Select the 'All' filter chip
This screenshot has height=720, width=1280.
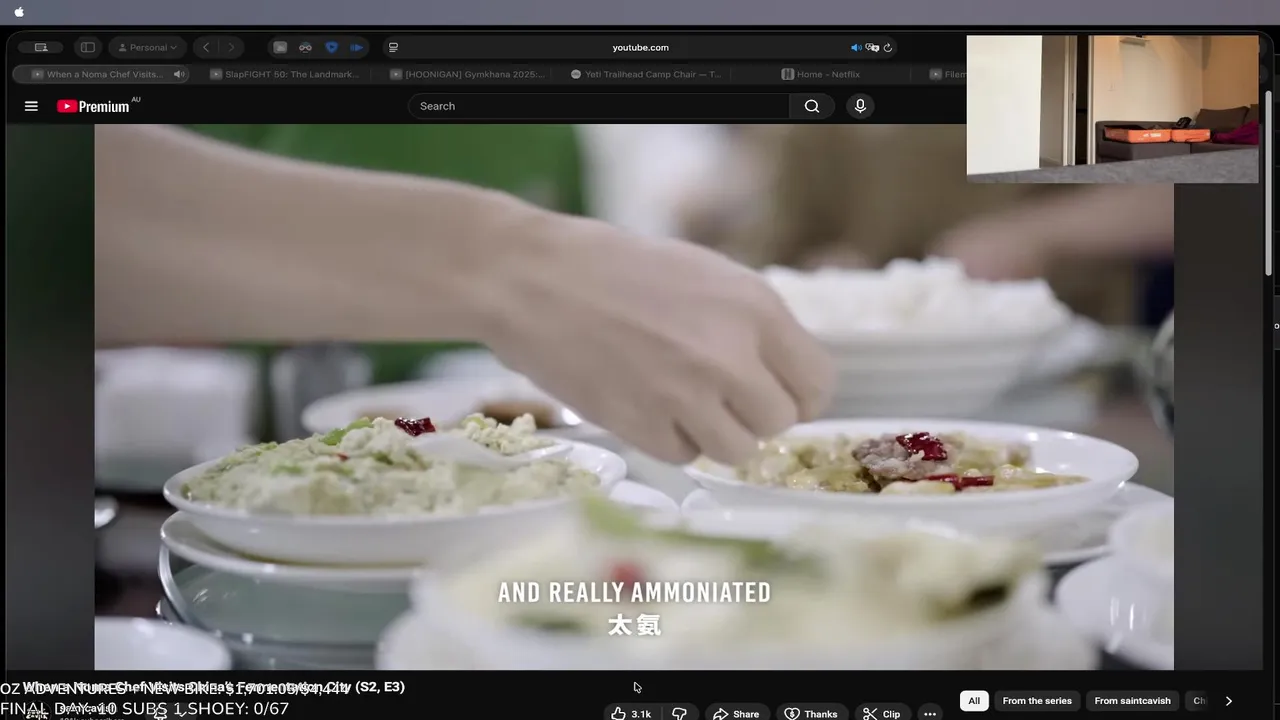tap(974, 701)
